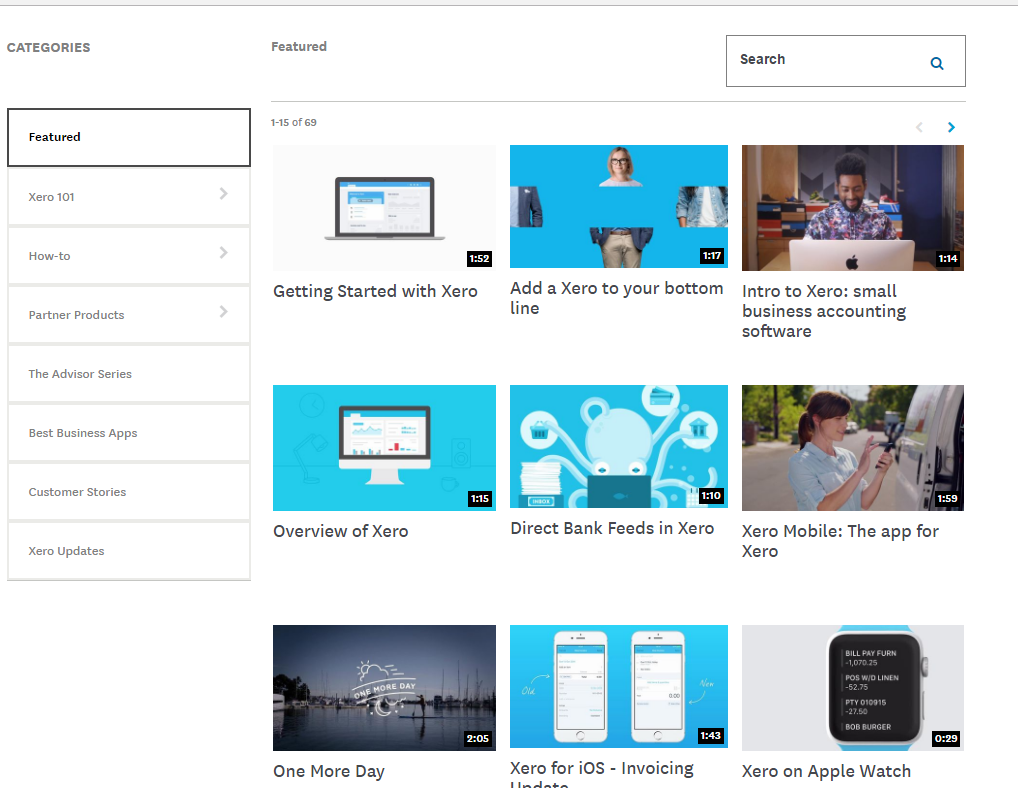
Task: Open One More Day title link
Action: click(329, 772)
